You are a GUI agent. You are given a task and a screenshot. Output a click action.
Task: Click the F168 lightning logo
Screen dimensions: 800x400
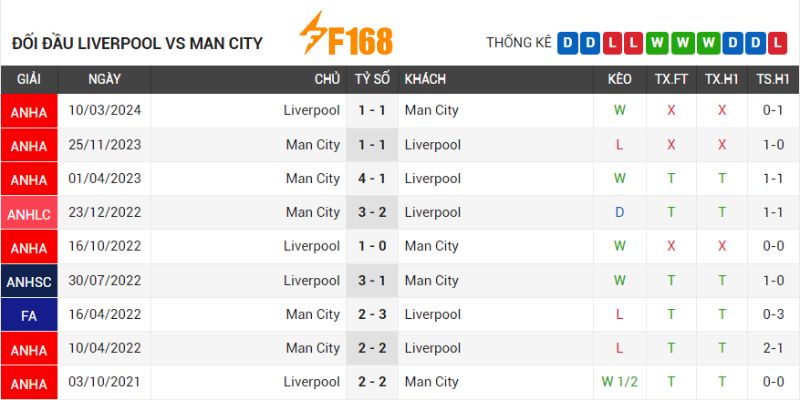pos(345,37)
